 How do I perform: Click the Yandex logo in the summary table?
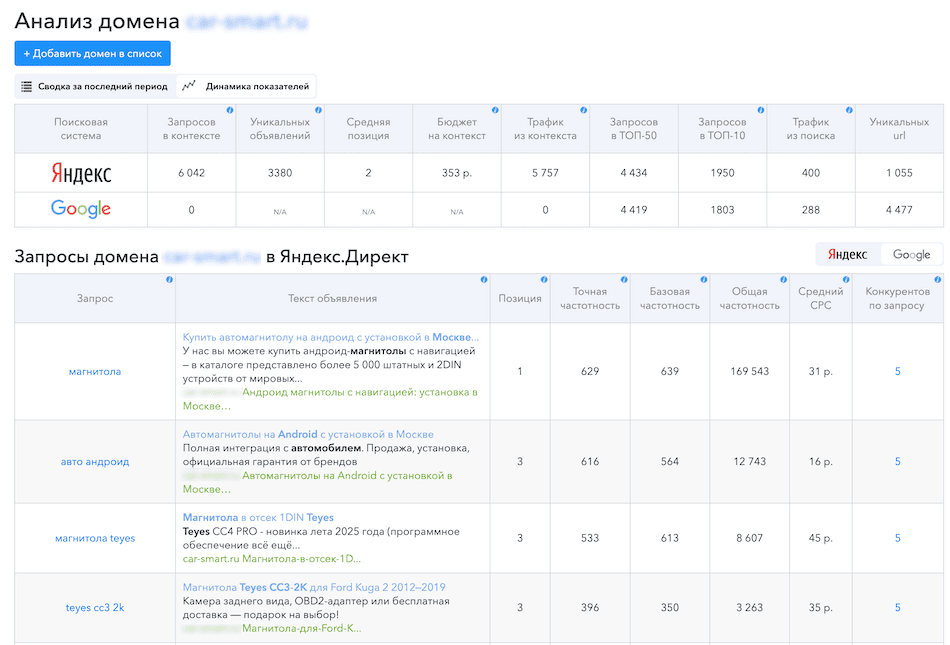coord(81,173)
